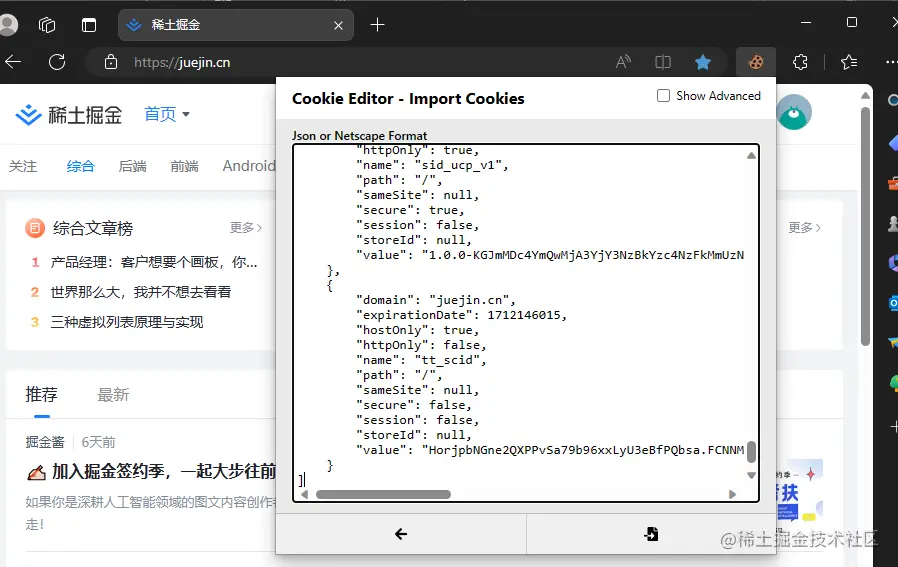Select the 关注 category tab
The image size is (898, 567).
tap(23, 166)
